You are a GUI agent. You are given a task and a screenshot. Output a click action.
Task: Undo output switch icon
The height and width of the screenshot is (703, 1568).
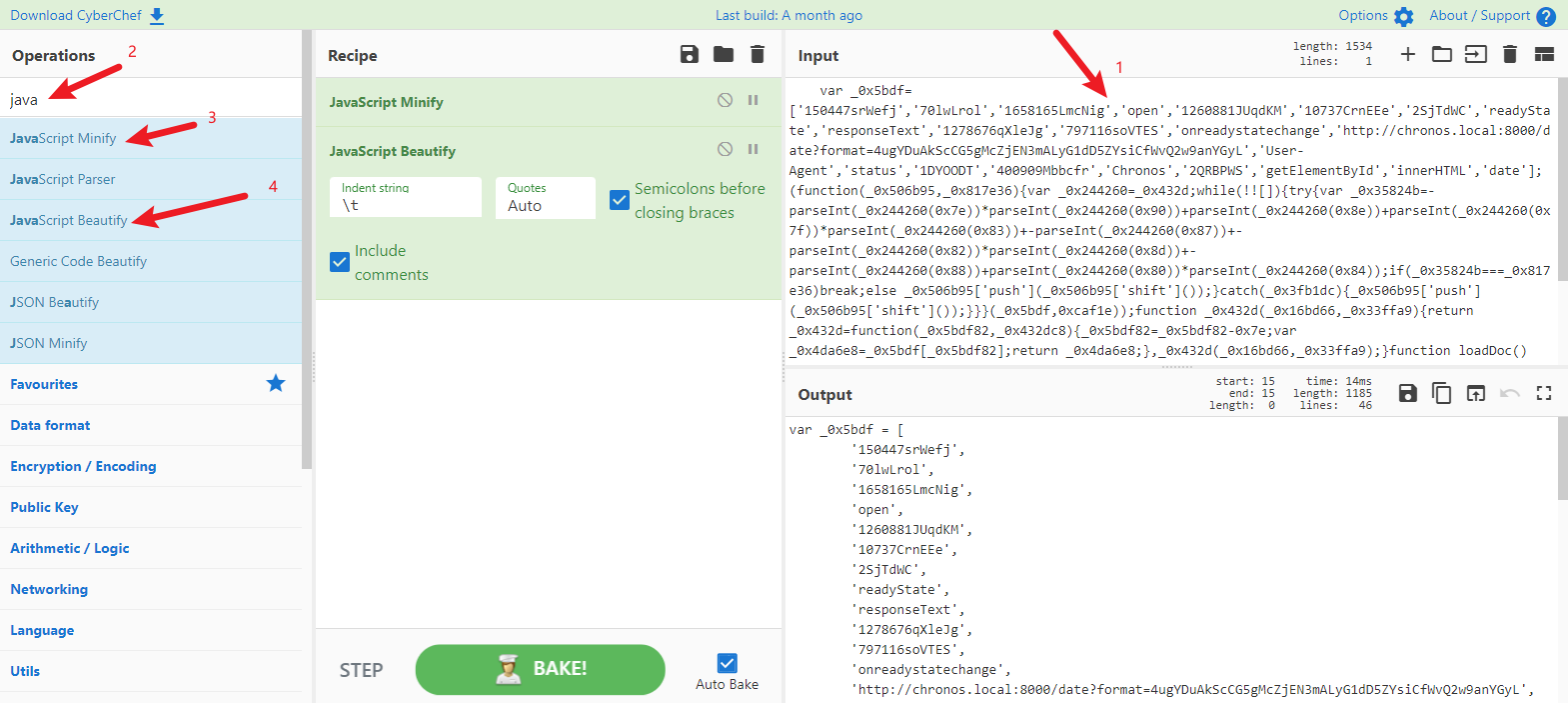coord(1510,393)
